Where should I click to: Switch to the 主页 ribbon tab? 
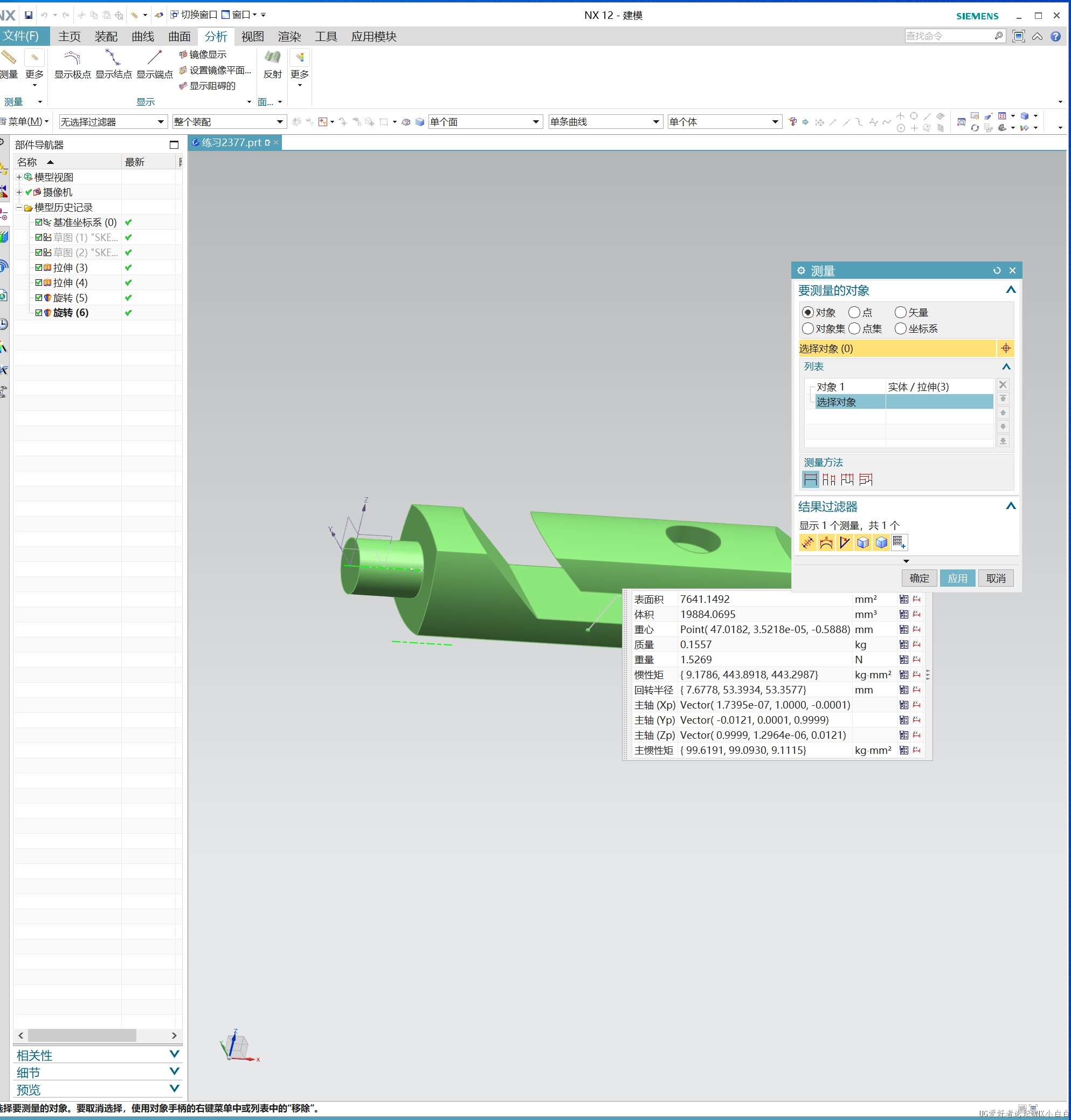pos(69,37)
